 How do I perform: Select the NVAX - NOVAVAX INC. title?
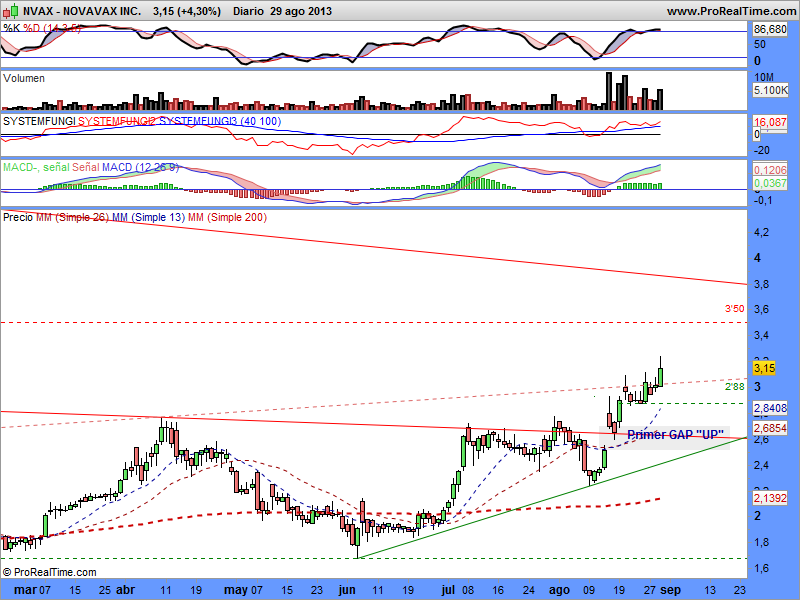pyautogui.click(x=82, y=11)
